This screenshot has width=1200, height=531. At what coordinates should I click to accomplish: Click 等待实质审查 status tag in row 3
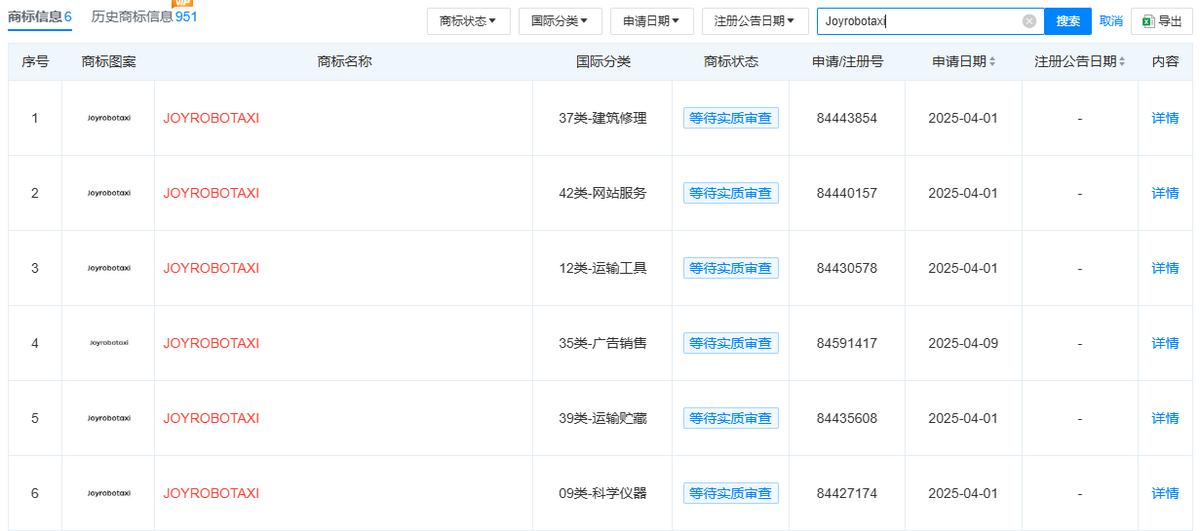click(730, 268)
